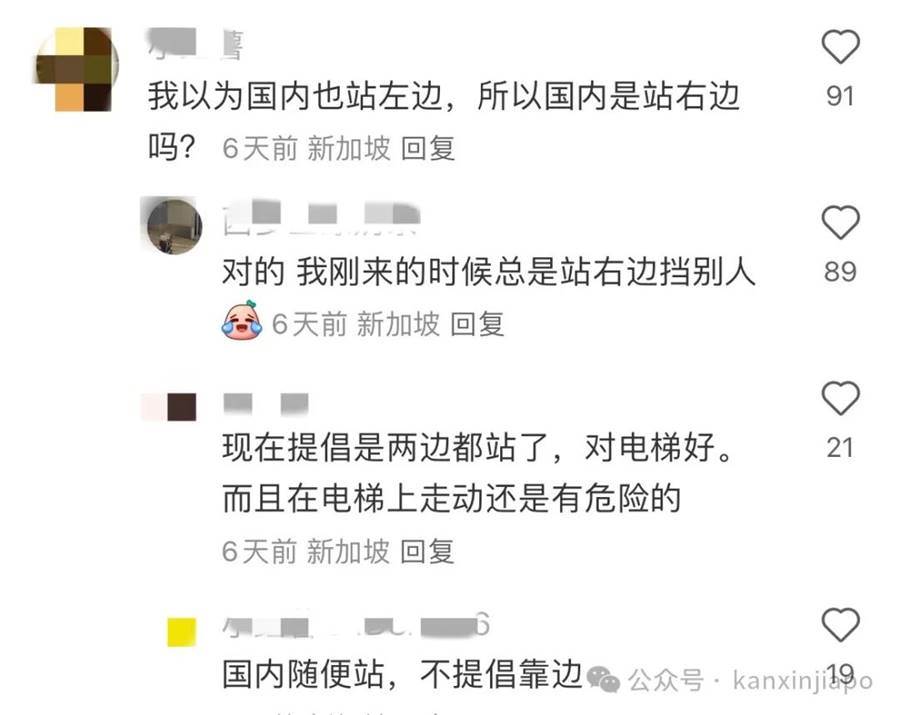
Task: Open the yellow avatar of last commenter
Action: [181, 632]
